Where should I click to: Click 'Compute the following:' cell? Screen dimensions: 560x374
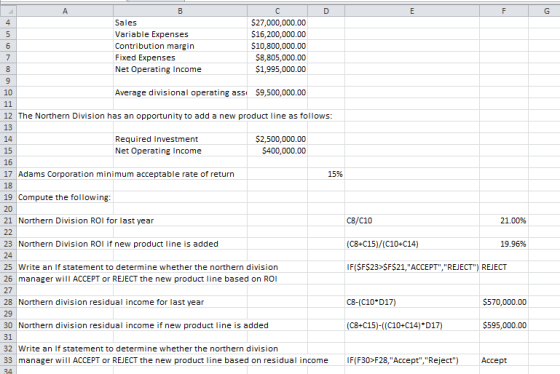coord(64,197)
